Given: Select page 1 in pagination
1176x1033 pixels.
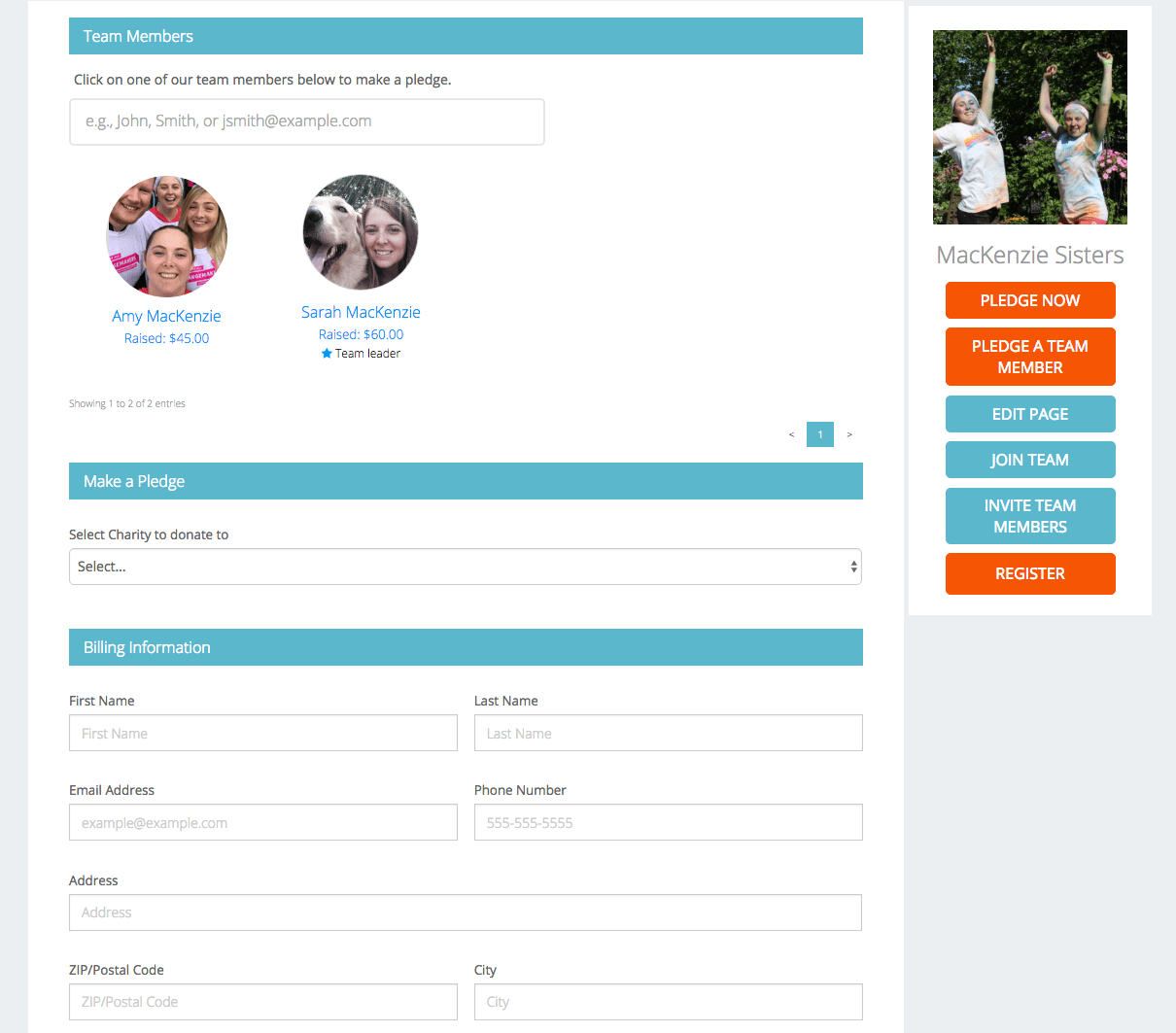Looking at the screenshot, I should pos(820,434).
